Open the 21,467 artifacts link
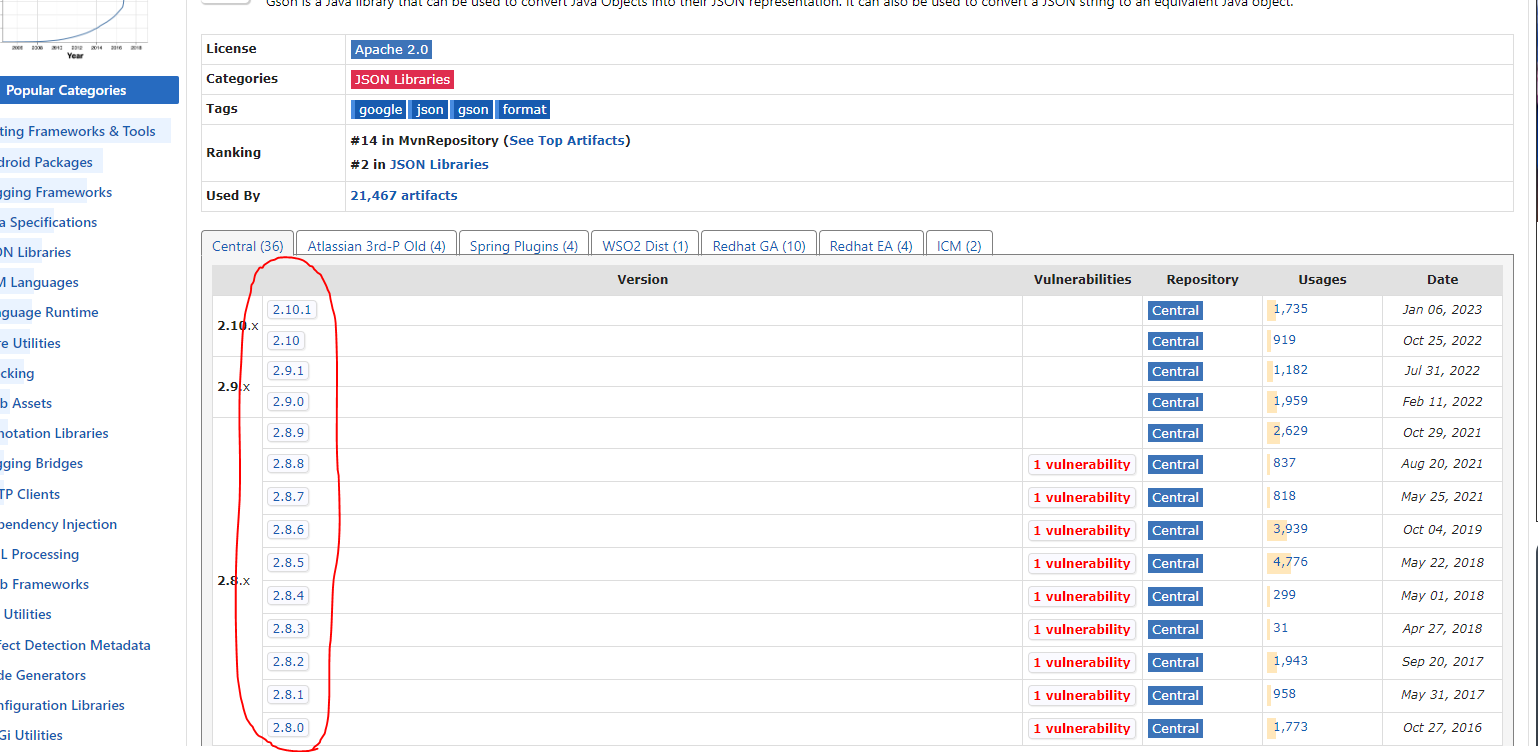The image size is (1538, 752). click(404, 196)
